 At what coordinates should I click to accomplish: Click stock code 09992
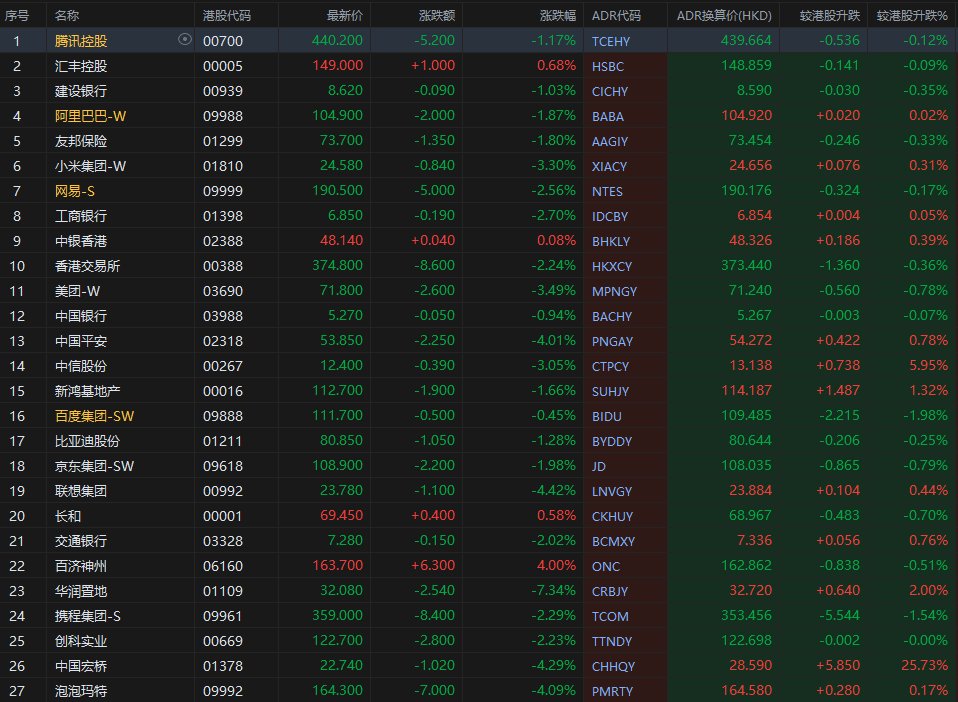click(x=222, y=691)
